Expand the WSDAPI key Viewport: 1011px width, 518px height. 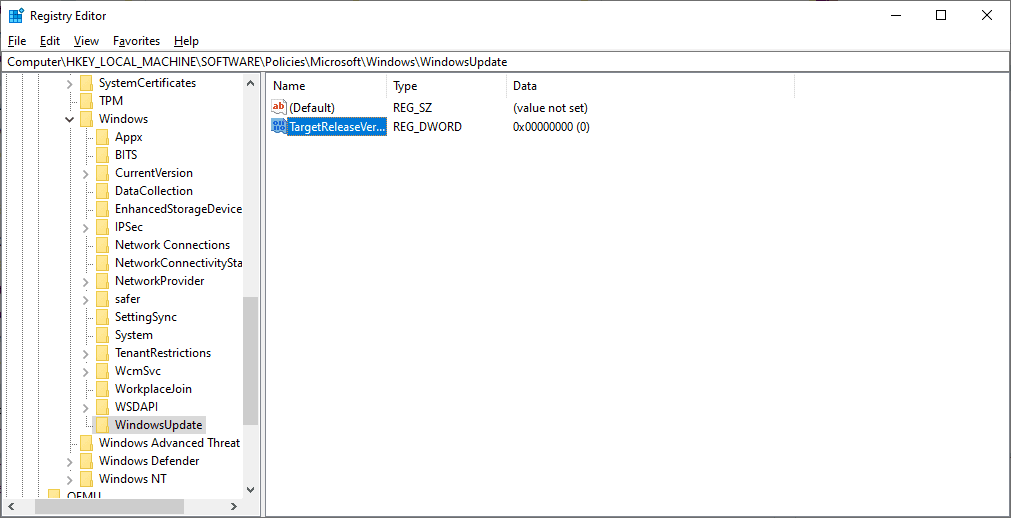pyautogui.click(x=86, y=407)
